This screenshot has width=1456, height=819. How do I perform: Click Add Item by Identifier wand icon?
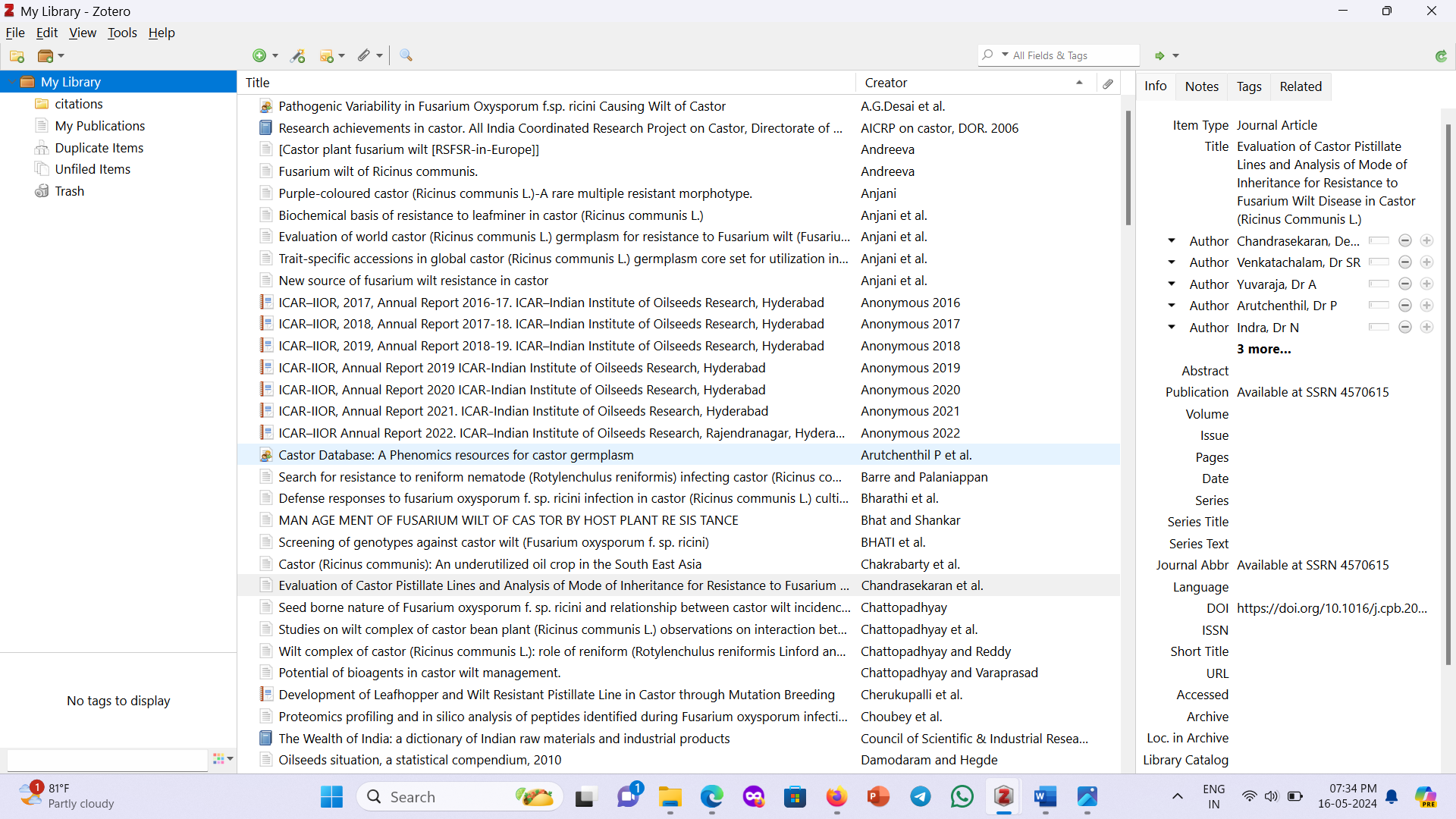(298, 55)
